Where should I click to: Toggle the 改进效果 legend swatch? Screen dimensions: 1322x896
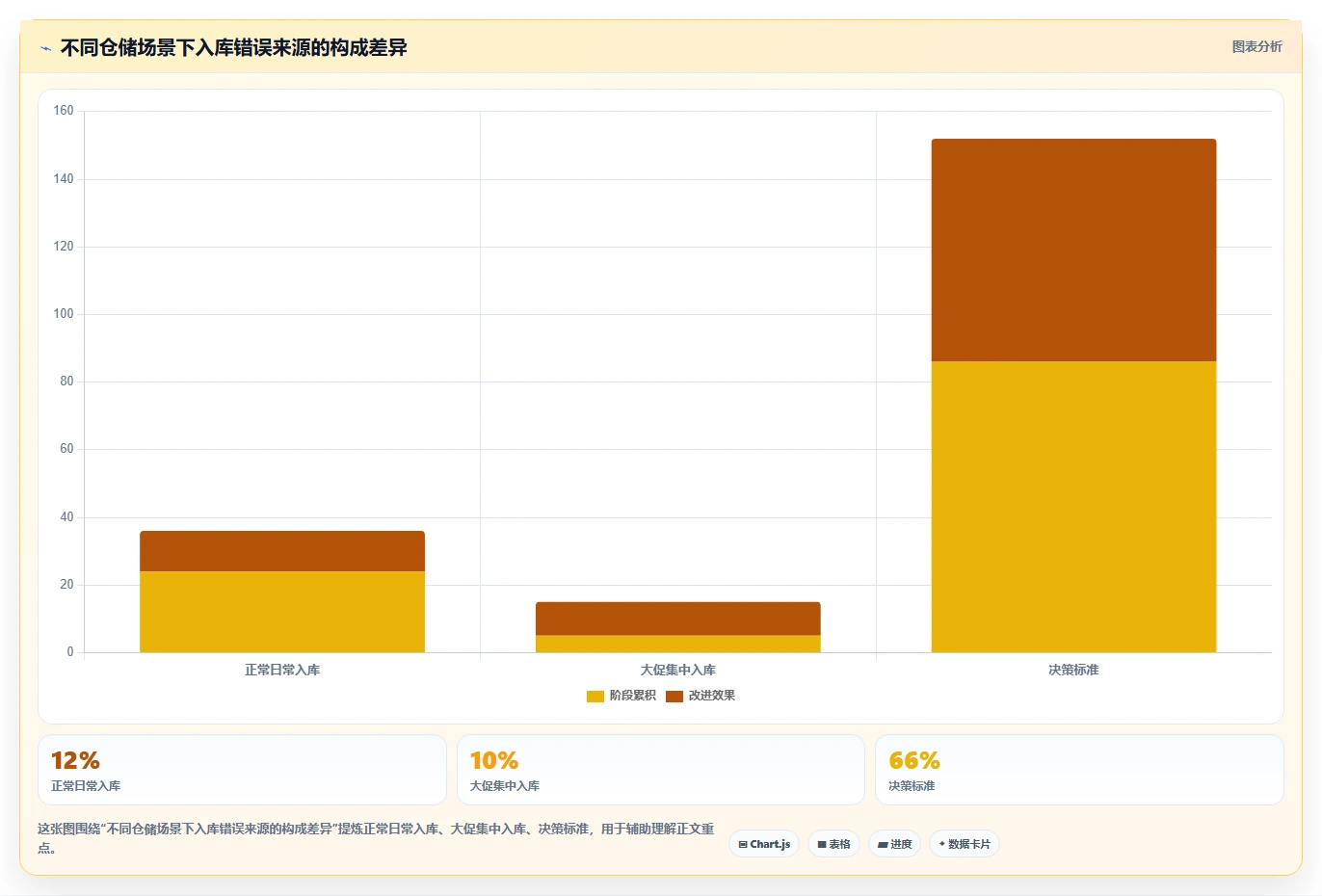674,696
